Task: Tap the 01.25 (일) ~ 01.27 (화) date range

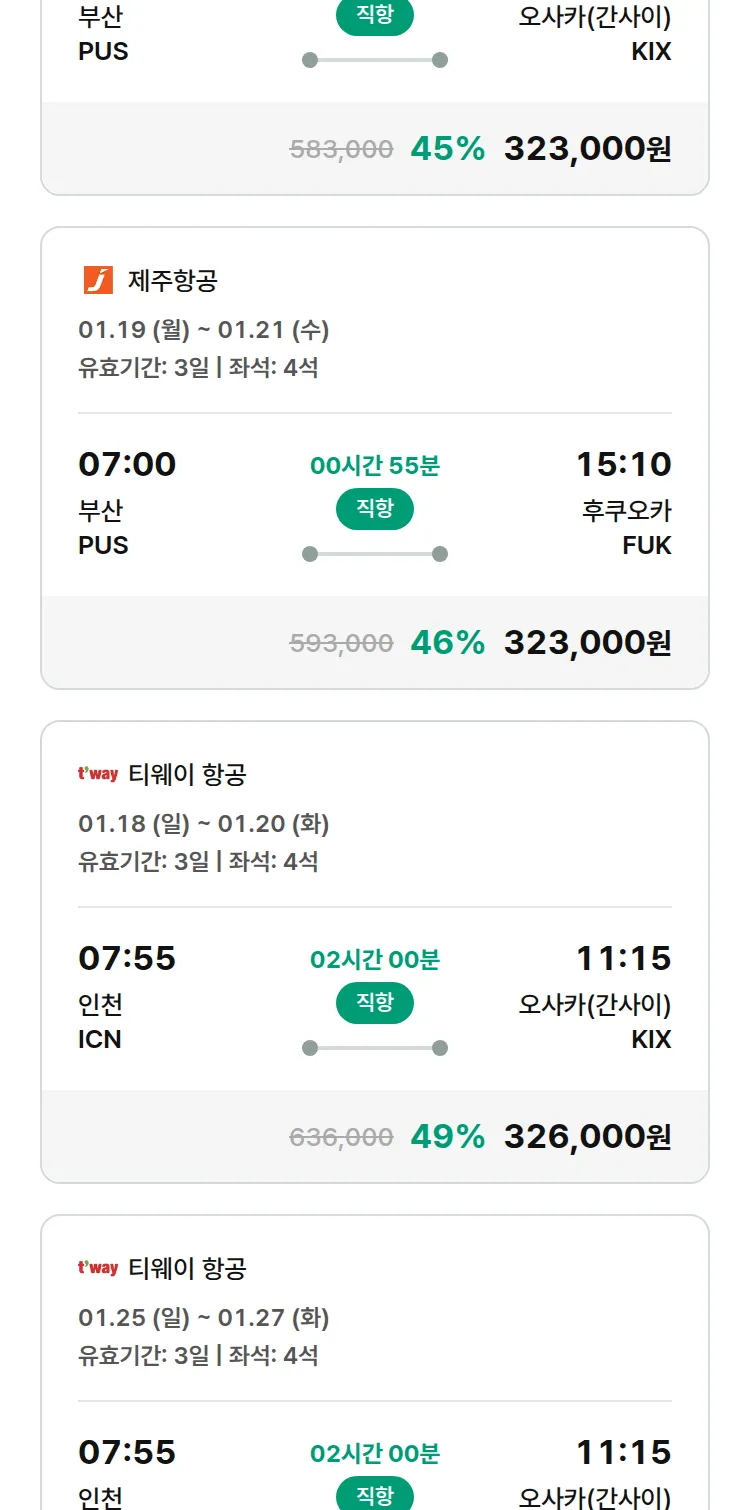Action: pyautogui.click(x=204, y=1318)
